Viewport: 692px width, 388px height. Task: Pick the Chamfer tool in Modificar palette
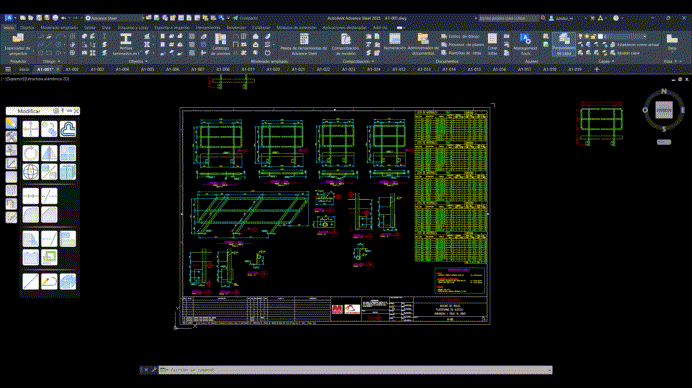coord(49,215)
